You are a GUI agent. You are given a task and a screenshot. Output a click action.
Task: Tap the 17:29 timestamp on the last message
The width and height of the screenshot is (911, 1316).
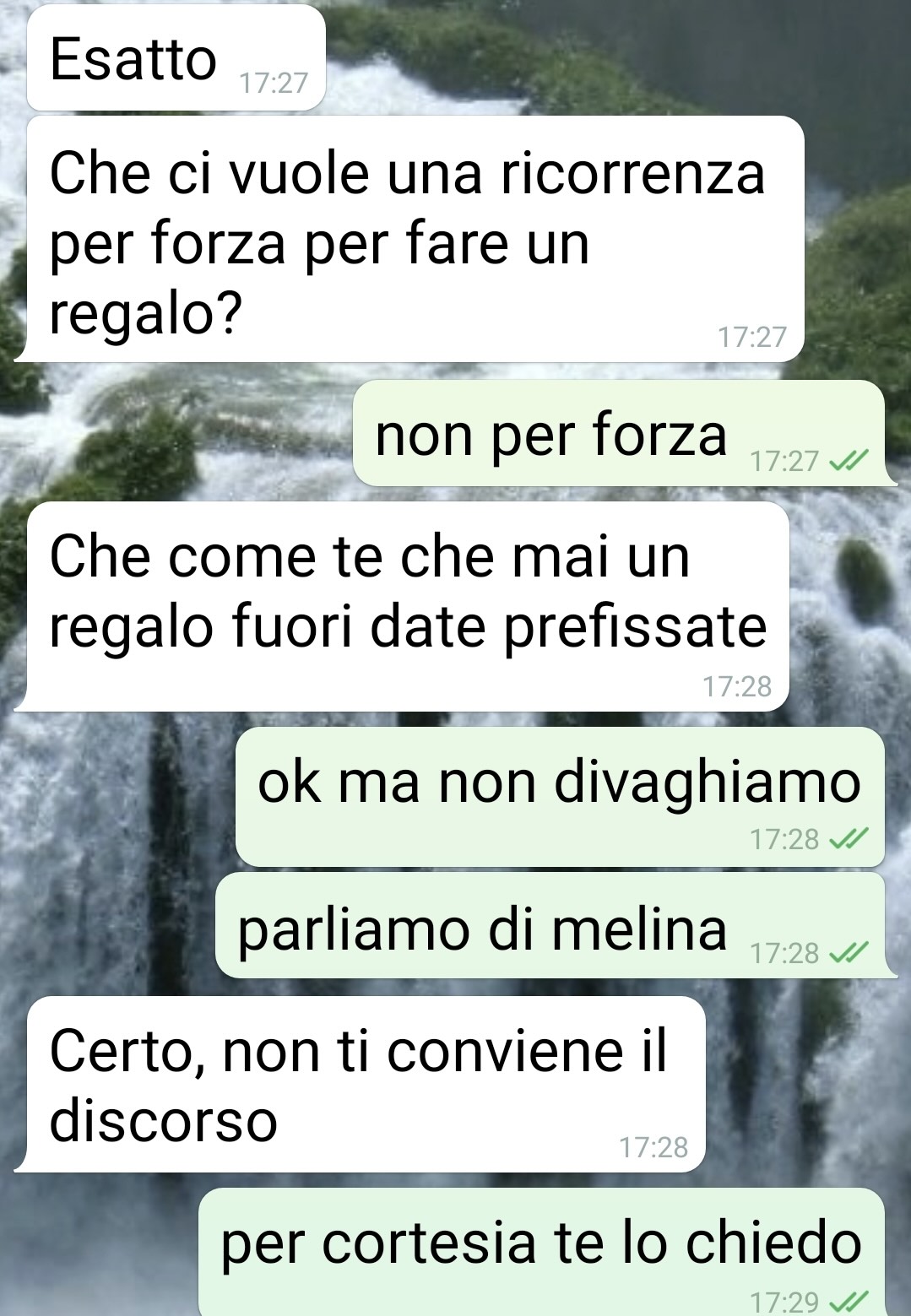coord(784,1302)
